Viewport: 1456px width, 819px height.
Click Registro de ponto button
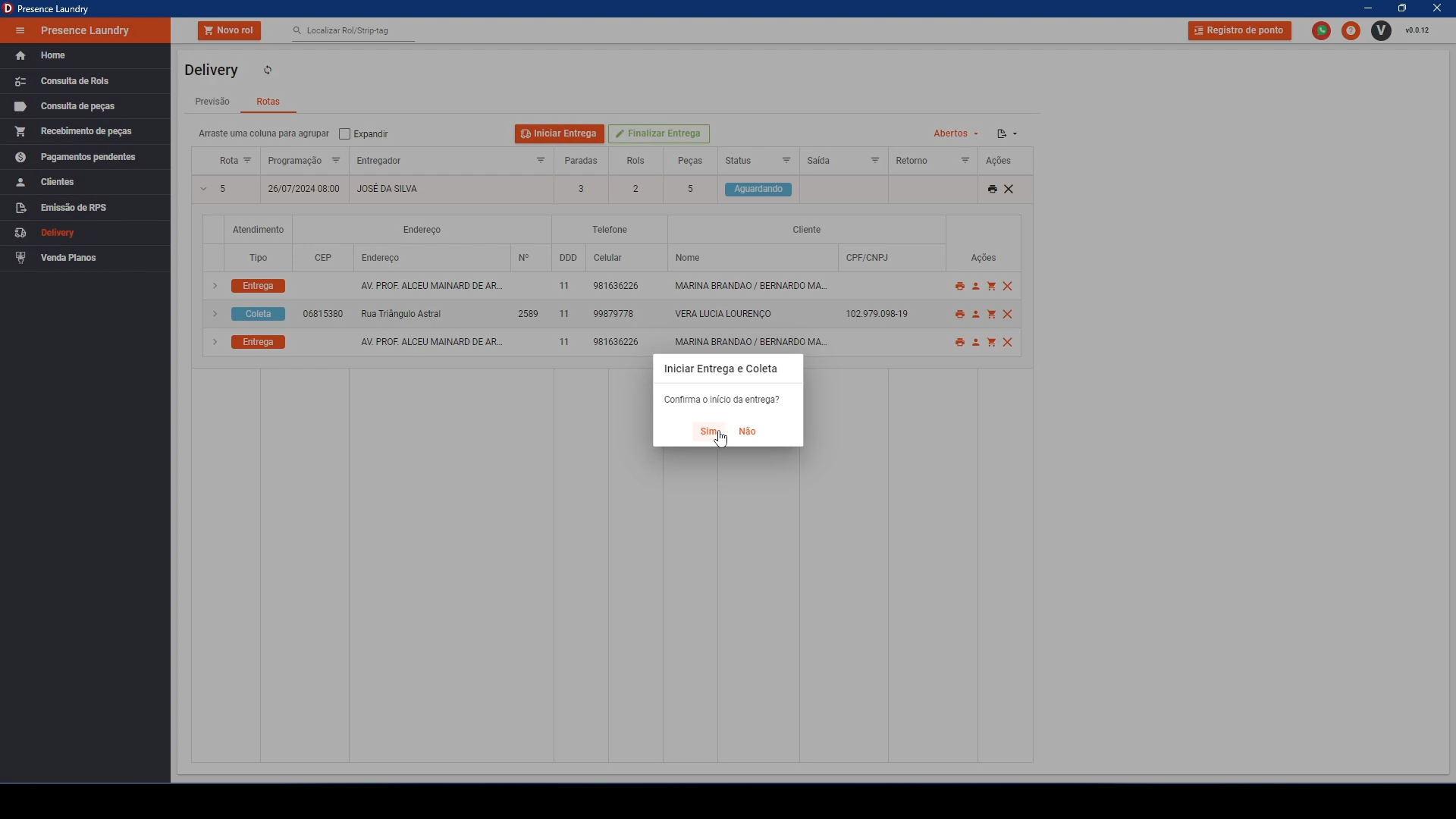point(1240,31)
